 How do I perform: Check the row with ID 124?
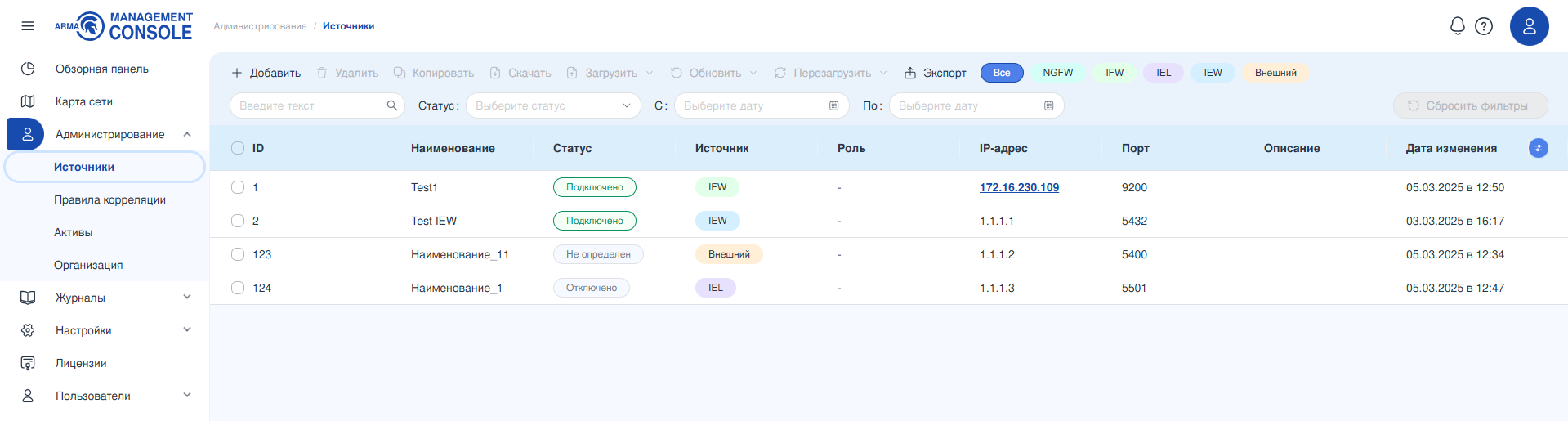click(238, 288)
